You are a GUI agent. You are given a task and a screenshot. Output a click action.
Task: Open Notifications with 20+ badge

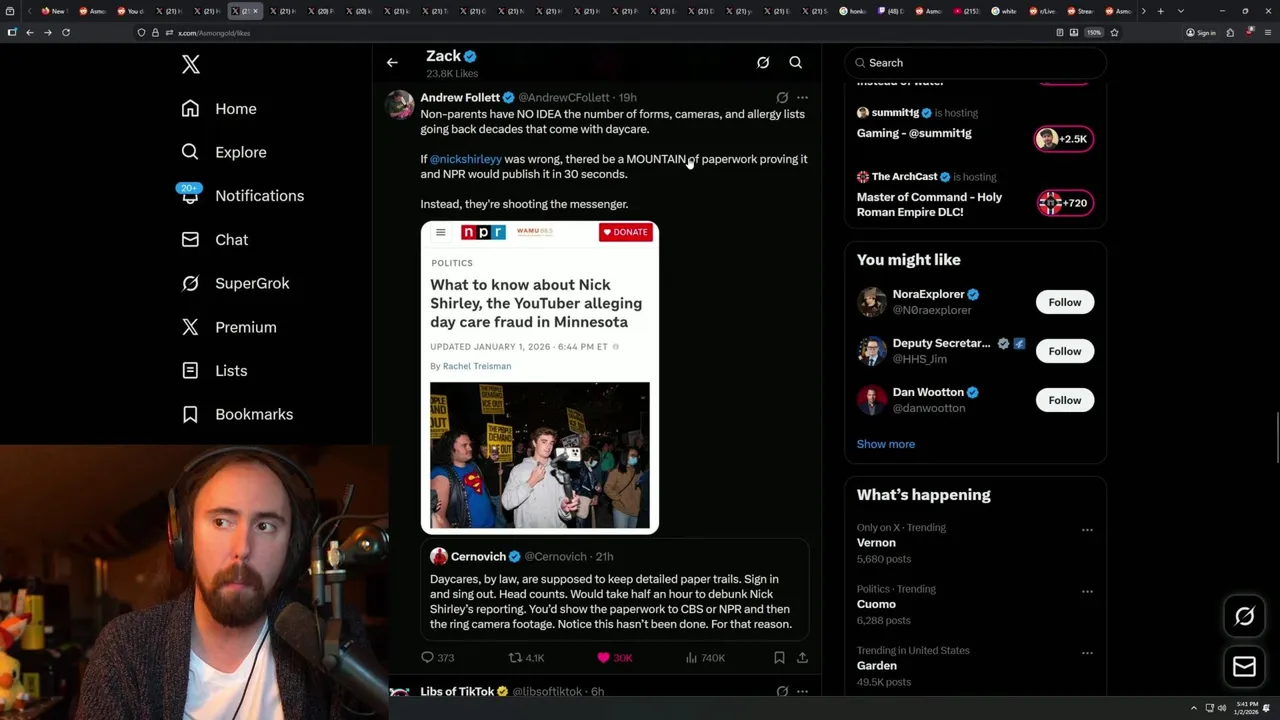coord(241,196)
